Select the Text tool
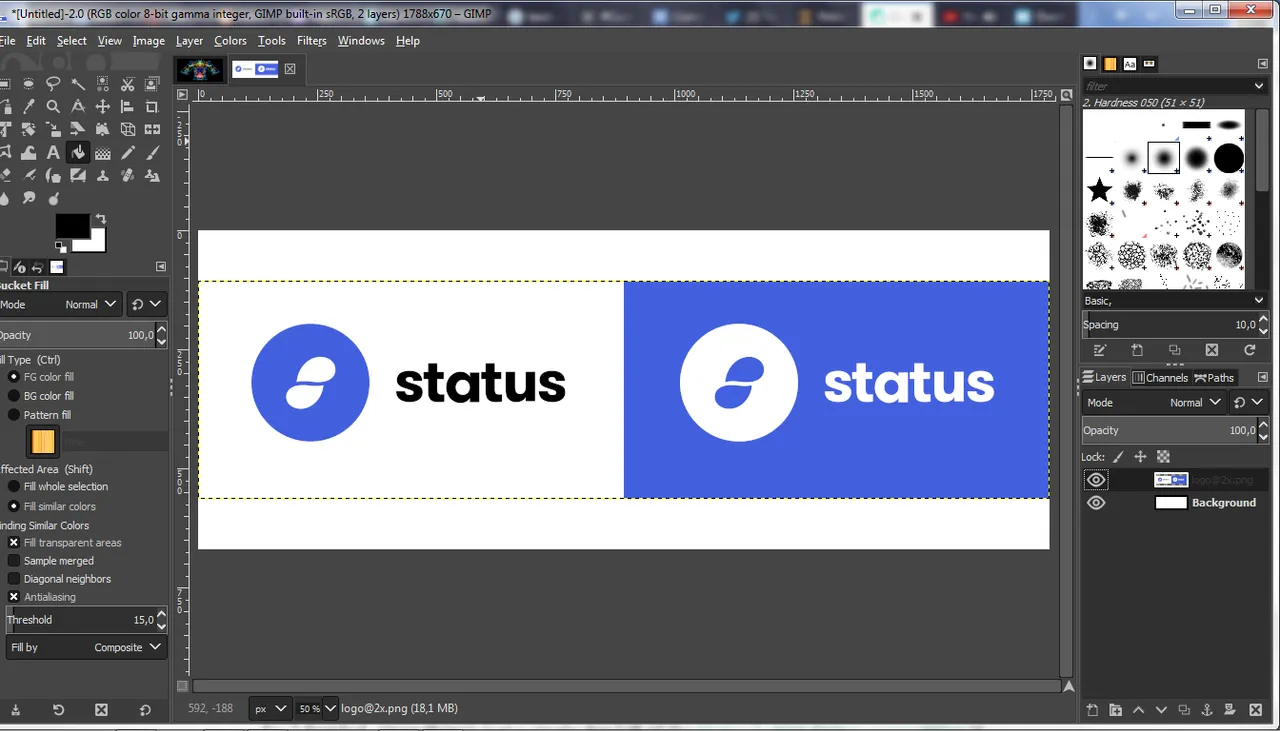The width and height of the screenshot is (1280, 731). coord(53,153)
